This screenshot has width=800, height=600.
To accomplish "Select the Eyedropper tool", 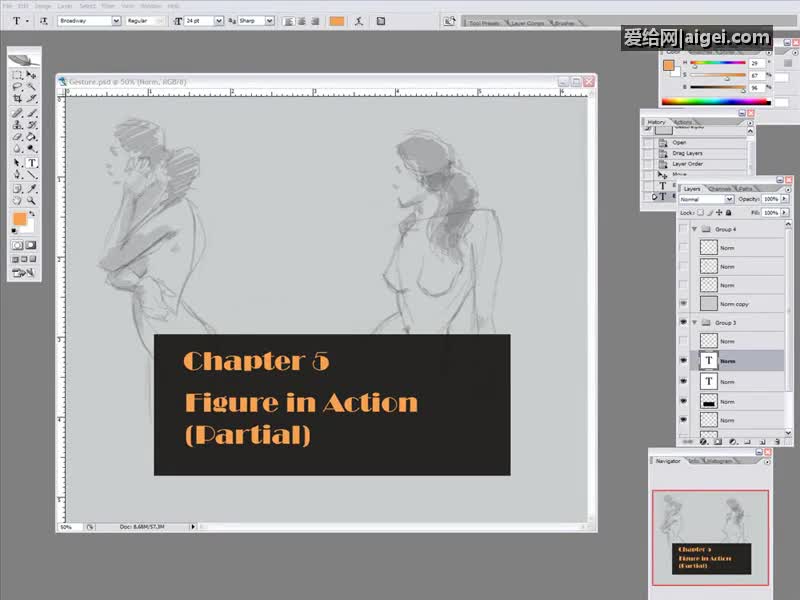I will pyautogui.click(x=32, y=188).
